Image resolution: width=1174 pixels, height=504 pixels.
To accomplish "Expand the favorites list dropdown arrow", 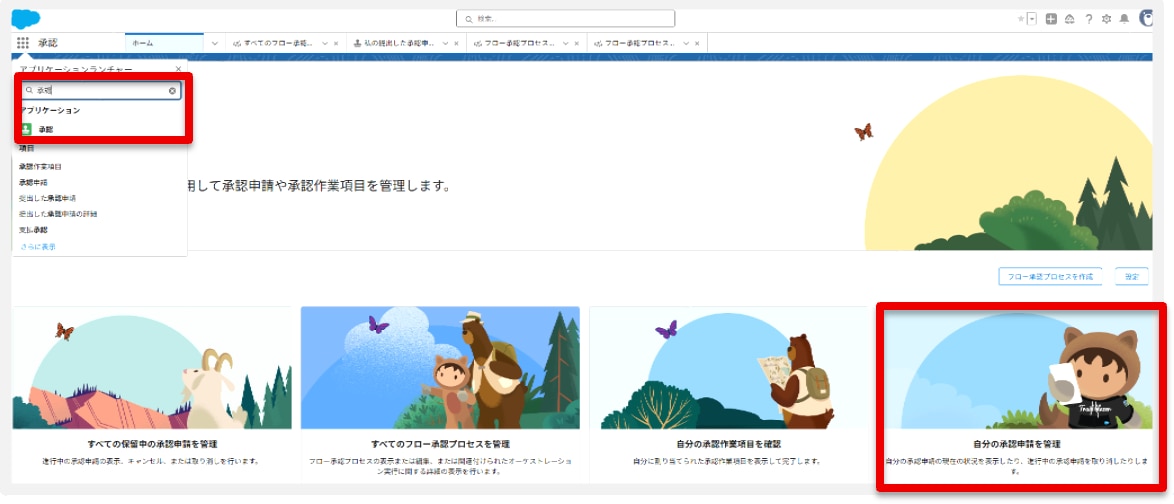I will point(1031,19).
